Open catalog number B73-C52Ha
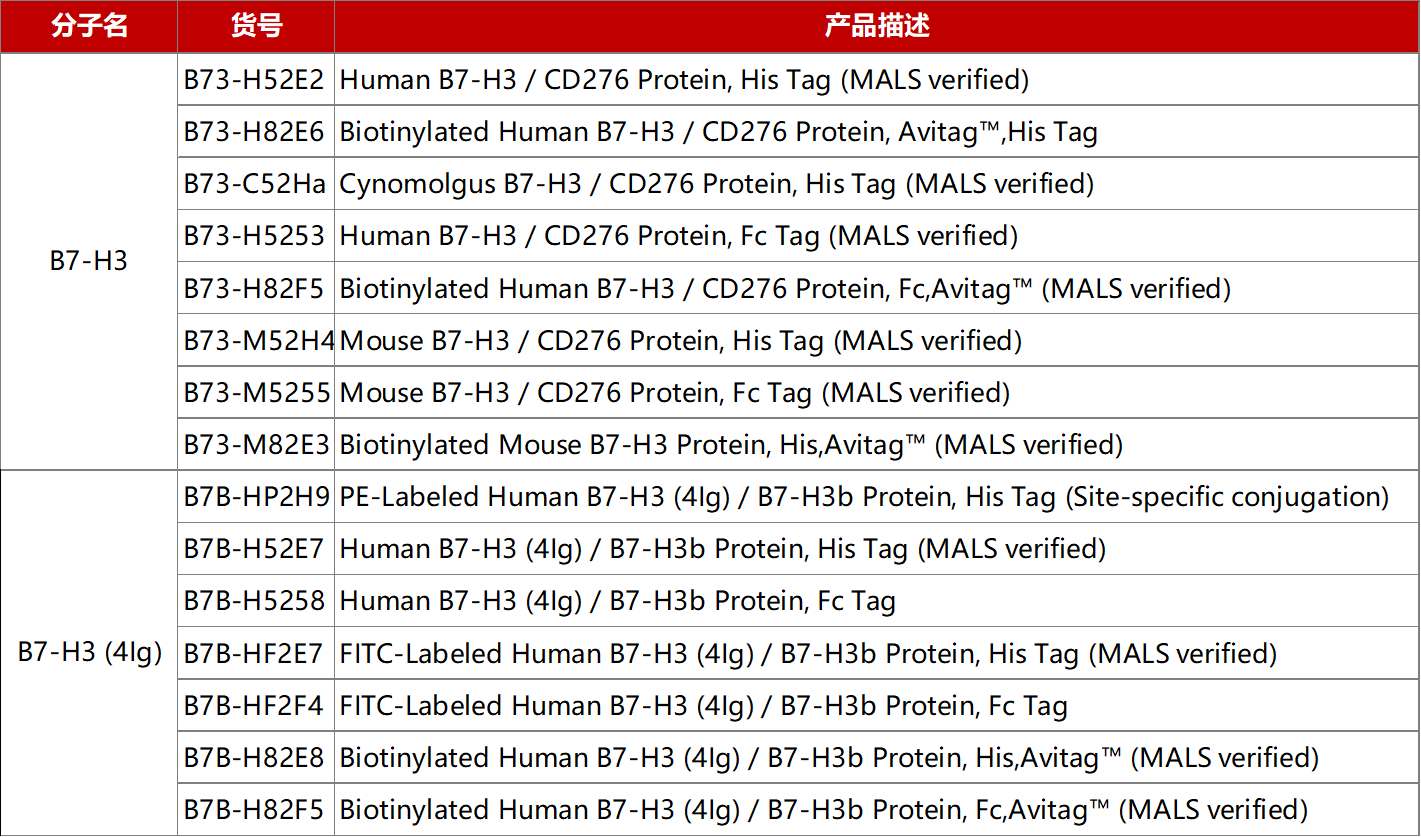Image resolution: width=1421 pixels, height=837 pixels. point(254,184)
